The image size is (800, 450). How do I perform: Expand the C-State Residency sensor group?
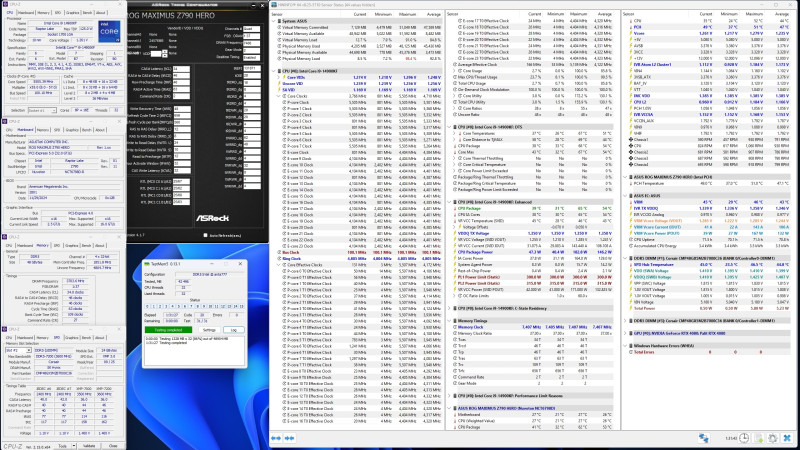450,308
